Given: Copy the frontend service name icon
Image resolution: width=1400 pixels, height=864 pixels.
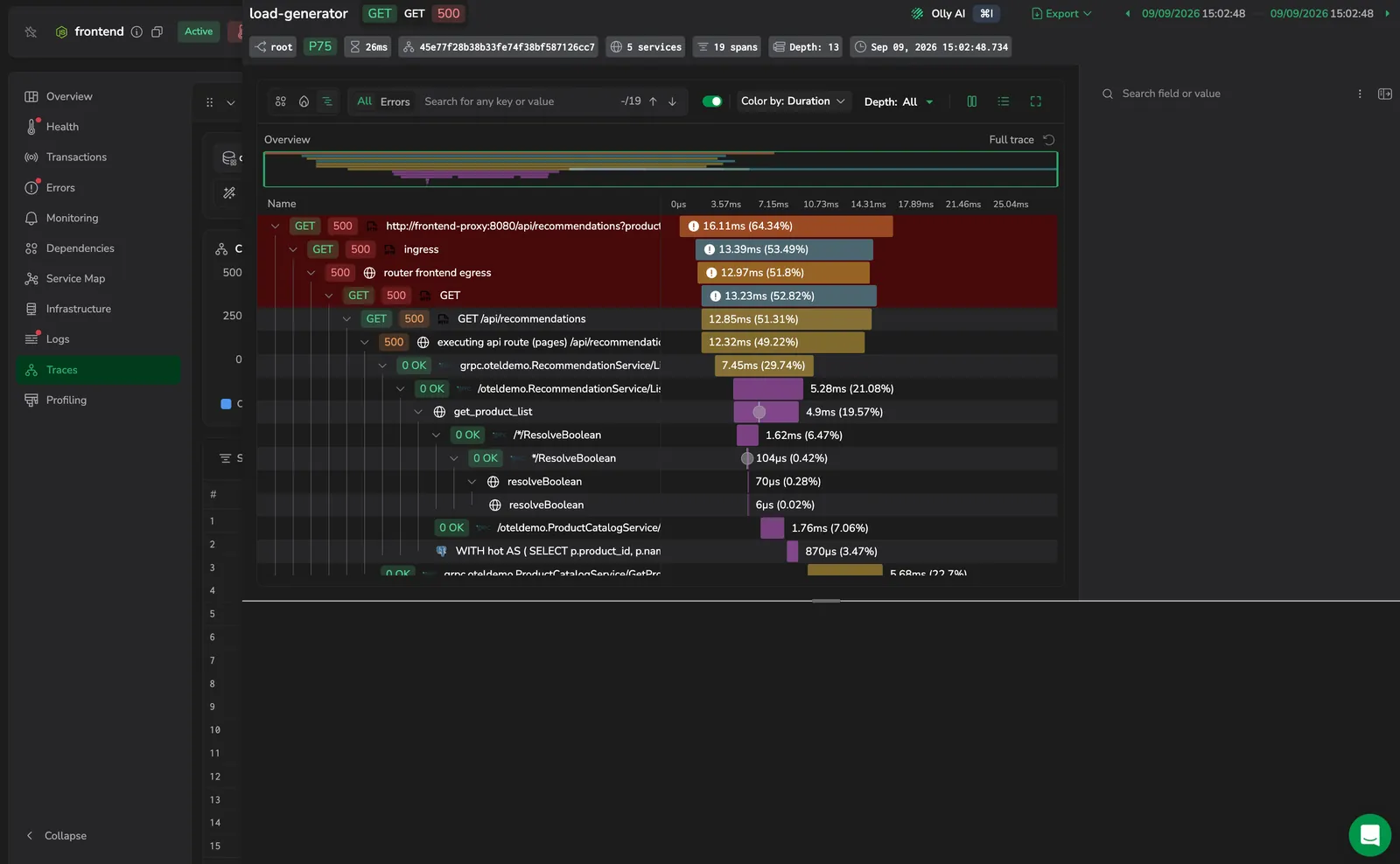Looking at the screenshot, I should pos(157,31).
